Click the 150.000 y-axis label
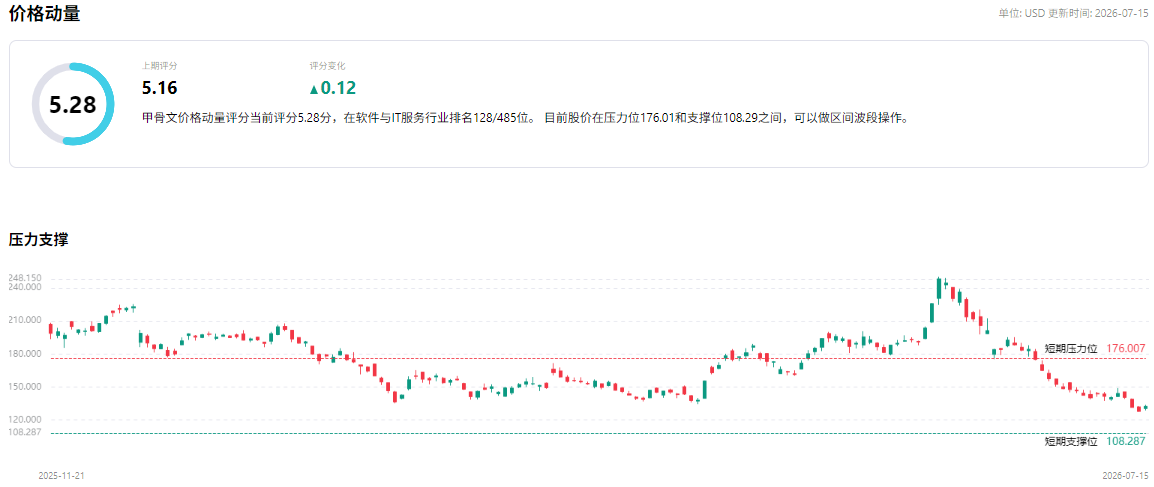Image resolution: width=1154 pixels, height=487 pixels. click(x=25, y=386)
